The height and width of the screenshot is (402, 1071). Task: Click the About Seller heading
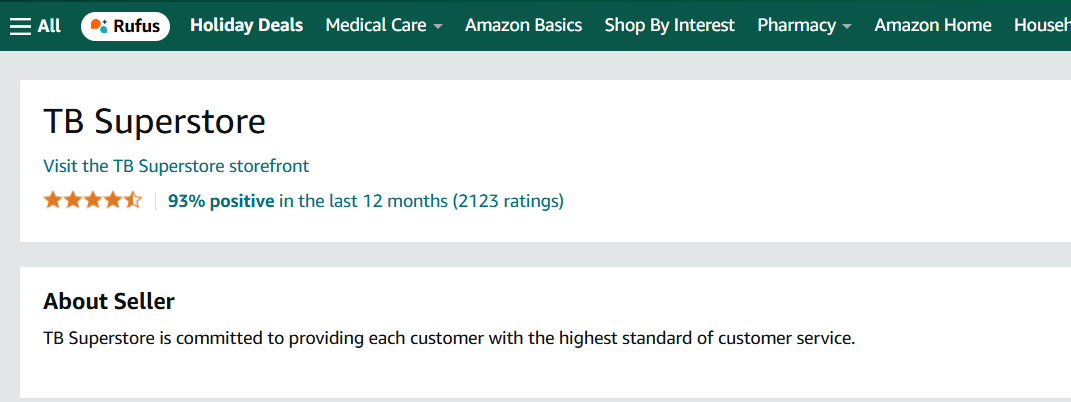(109, 301)
